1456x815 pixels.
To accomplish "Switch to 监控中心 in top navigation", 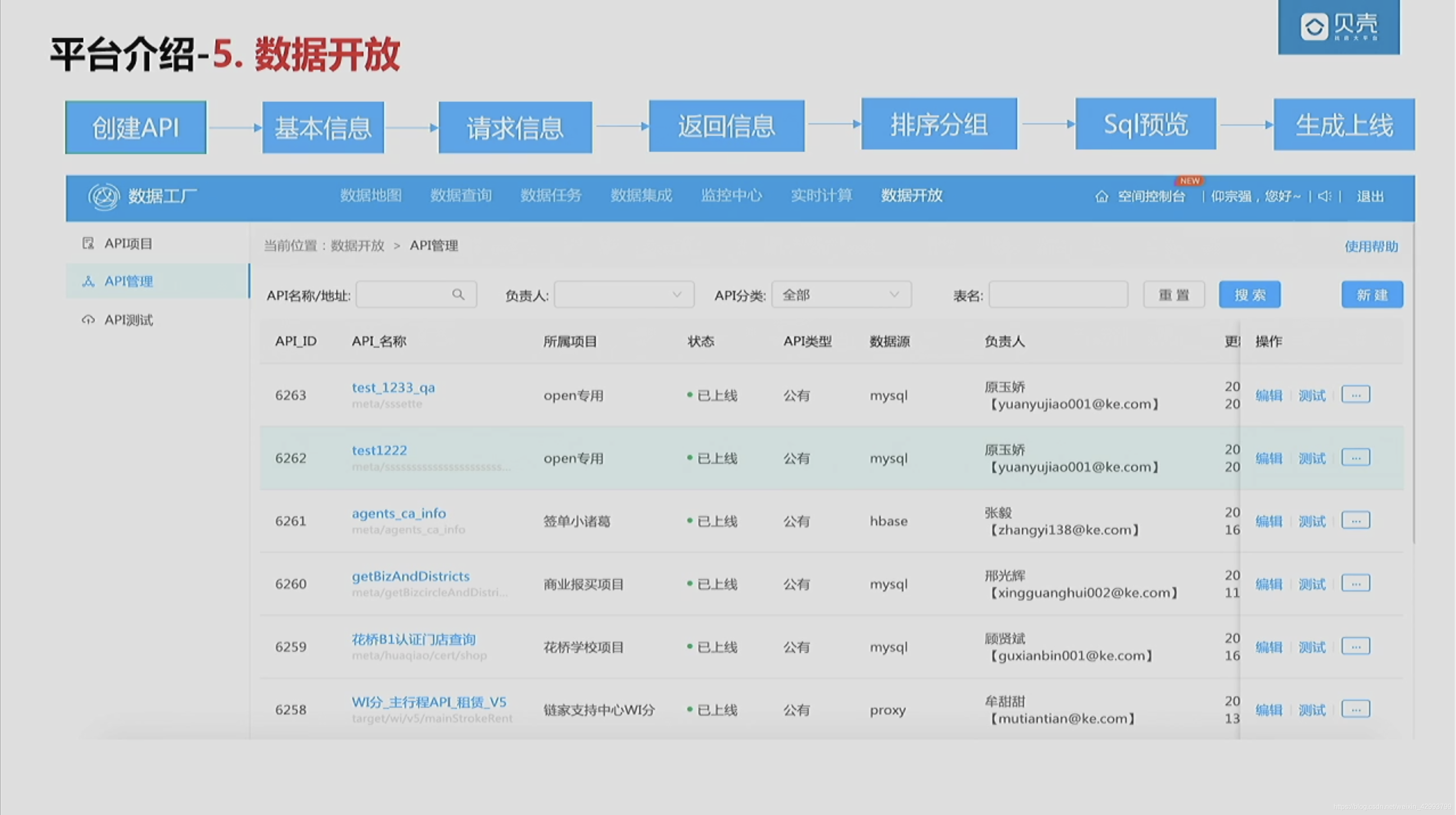I will [x=731, y=196].
